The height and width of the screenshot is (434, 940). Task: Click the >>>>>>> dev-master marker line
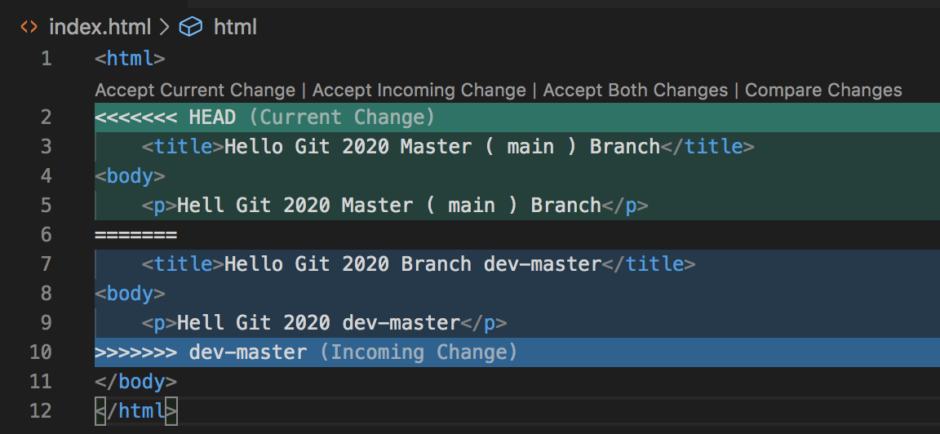tap(517, 352)
